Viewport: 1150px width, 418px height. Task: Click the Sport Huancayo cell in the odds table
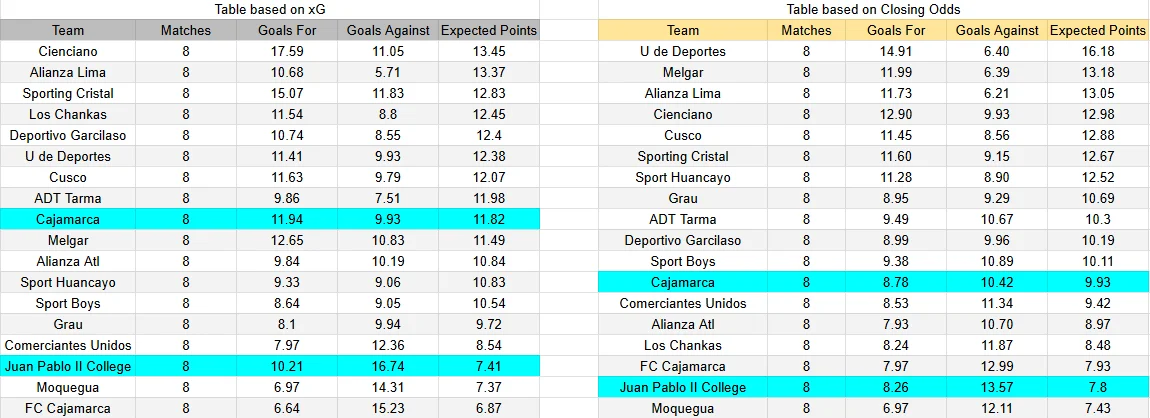(683, 177)
